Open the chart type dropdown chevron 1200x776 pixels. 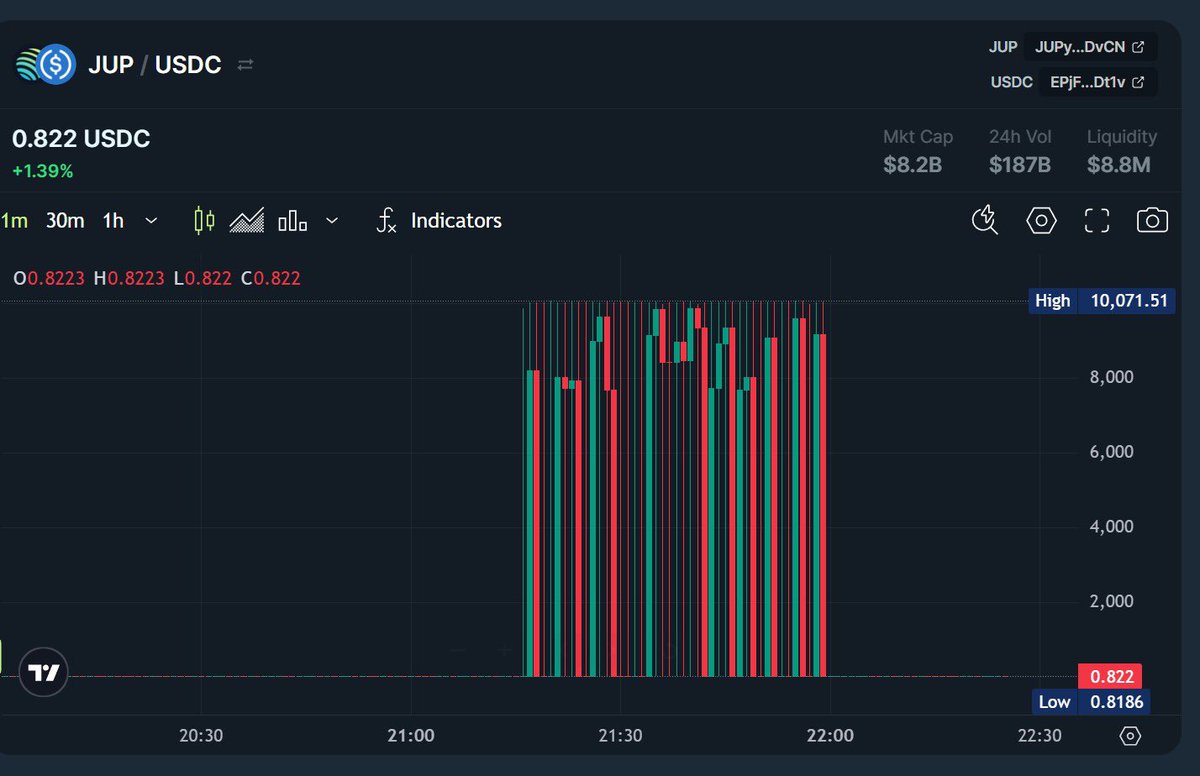(331, 220)
